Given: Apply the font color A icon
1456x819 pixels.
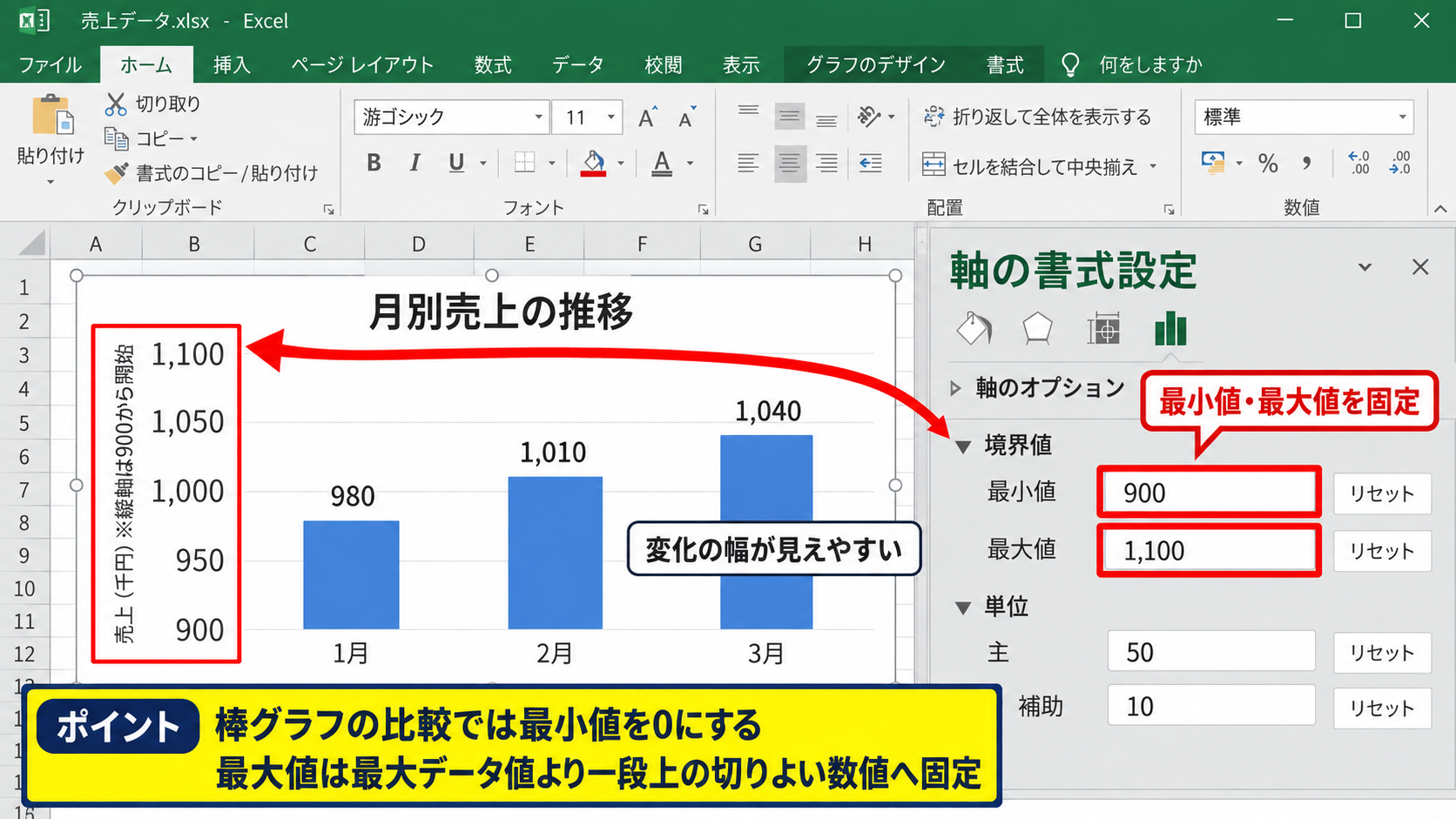Looking at the screenshot, I should [x=662, y=163].
